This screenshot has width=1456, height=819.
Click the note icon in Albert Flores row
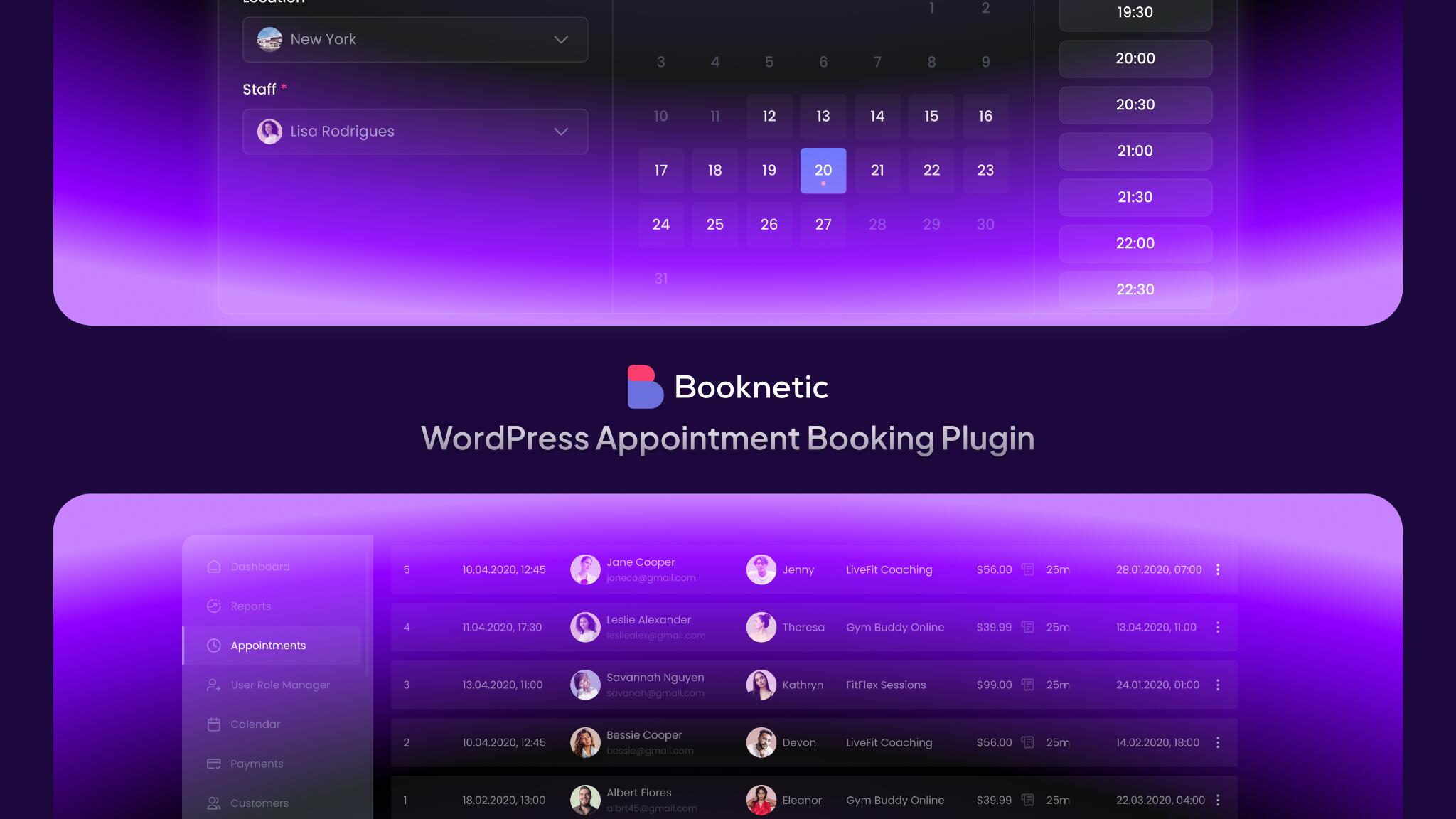click(x=1027, y=800)
